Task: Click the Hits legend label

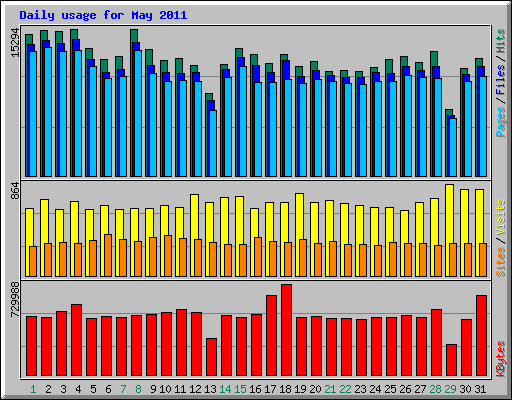Action: click(501, 41)
